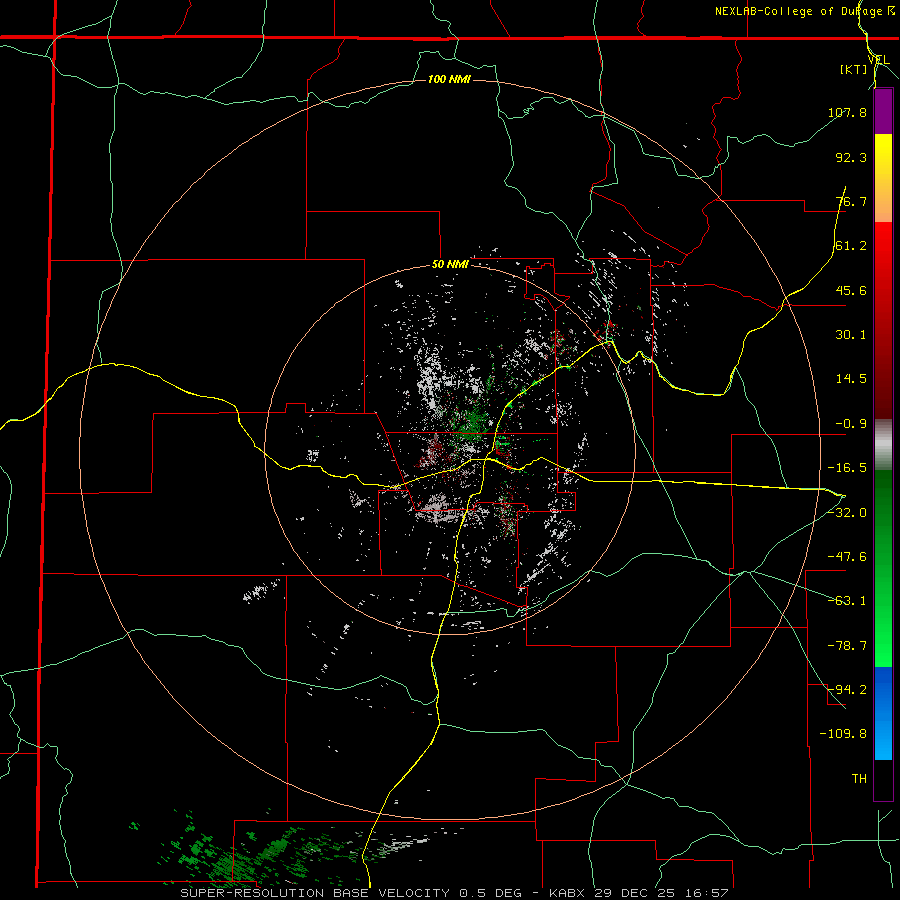Click the -32.0 scale value

point(847,513)
